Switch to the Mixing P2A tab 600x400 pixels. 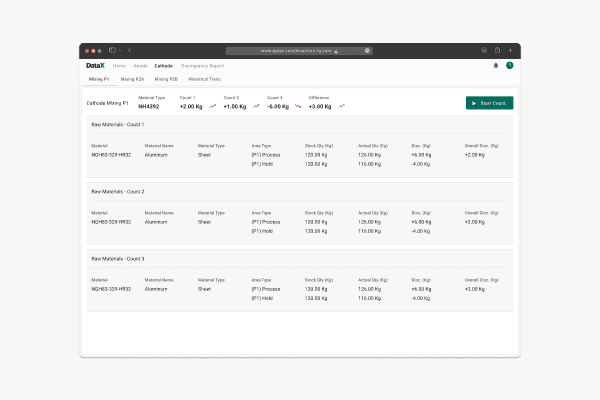tap(132, 79)
